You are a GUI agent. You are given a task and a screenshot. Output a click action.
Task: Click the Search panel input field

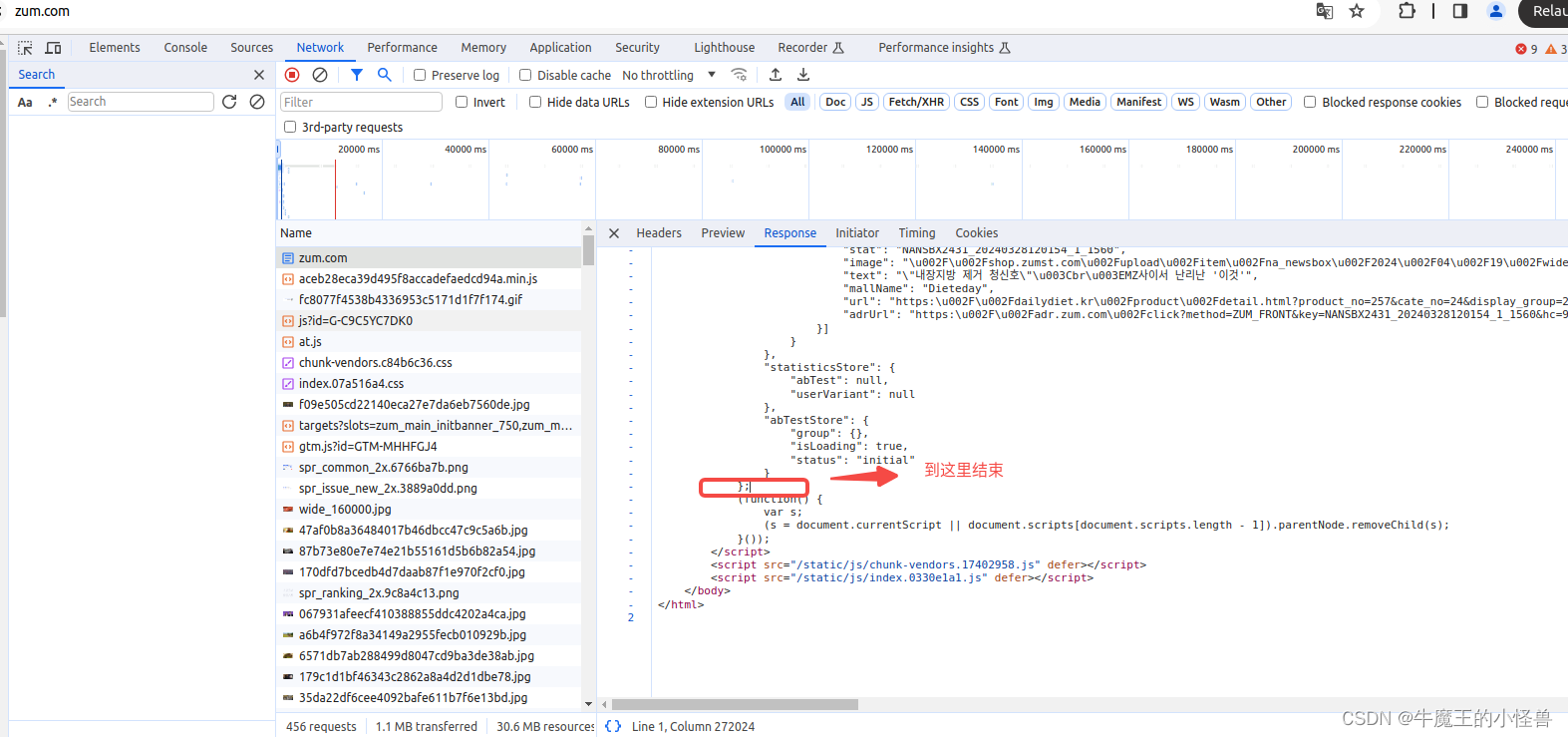pos(141,102)
